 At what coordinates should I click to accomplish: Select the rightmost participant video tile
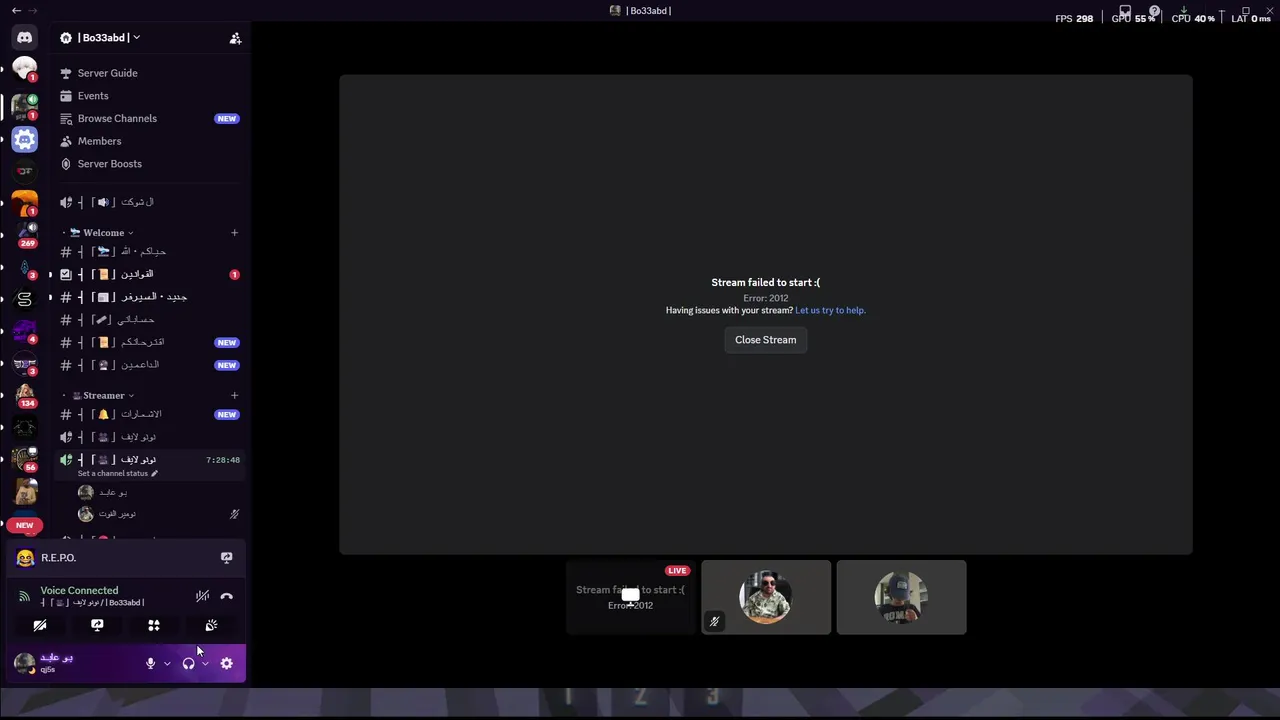point(901,597)
